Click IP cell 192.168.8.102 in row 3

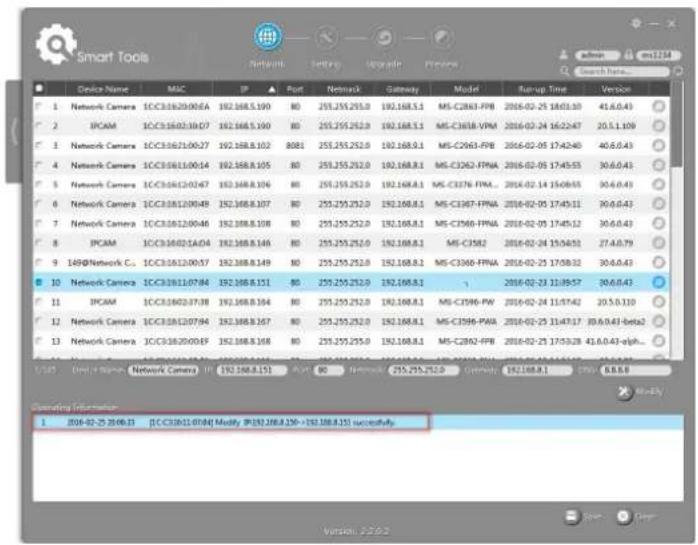click(244, 146)
